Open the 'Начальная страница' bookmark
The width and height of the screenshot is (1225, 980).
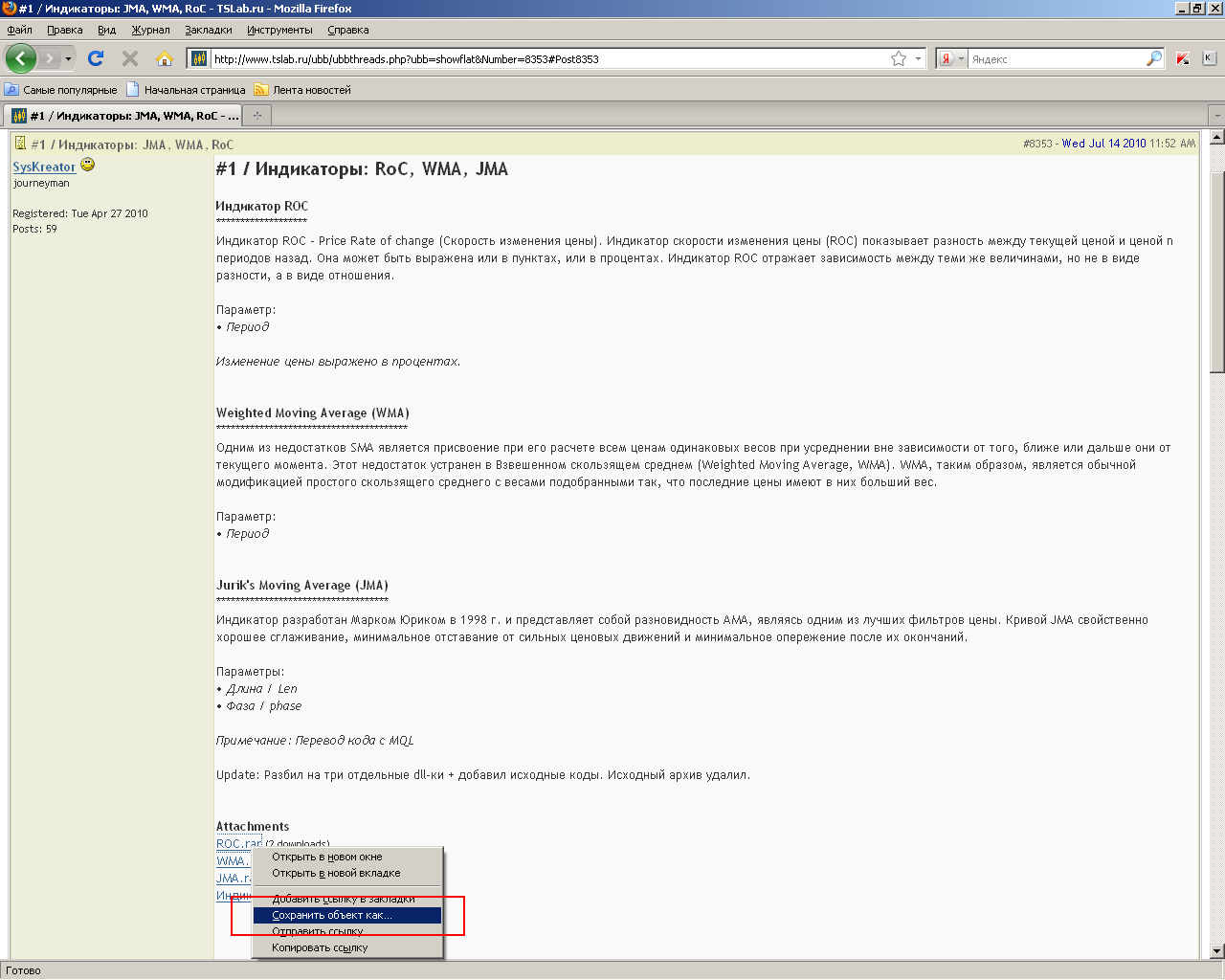tap(186, 90)
